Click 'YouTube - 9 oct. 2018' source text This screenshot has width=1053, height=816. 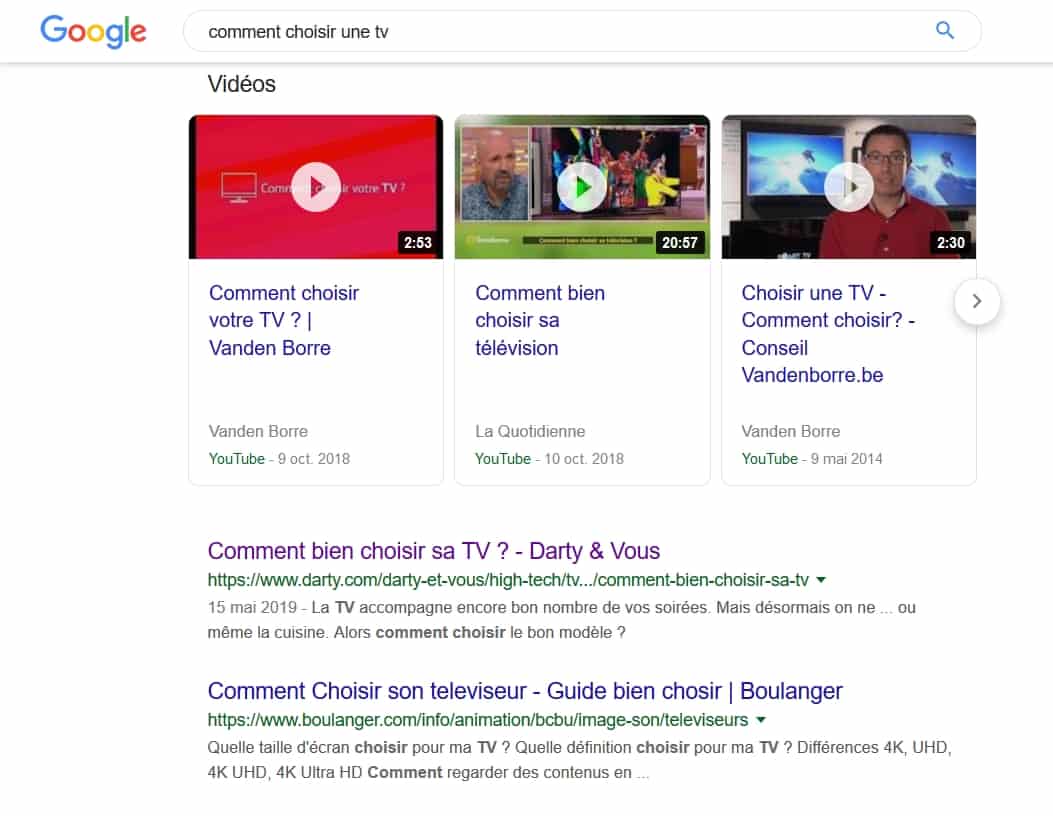coord(279,459)
